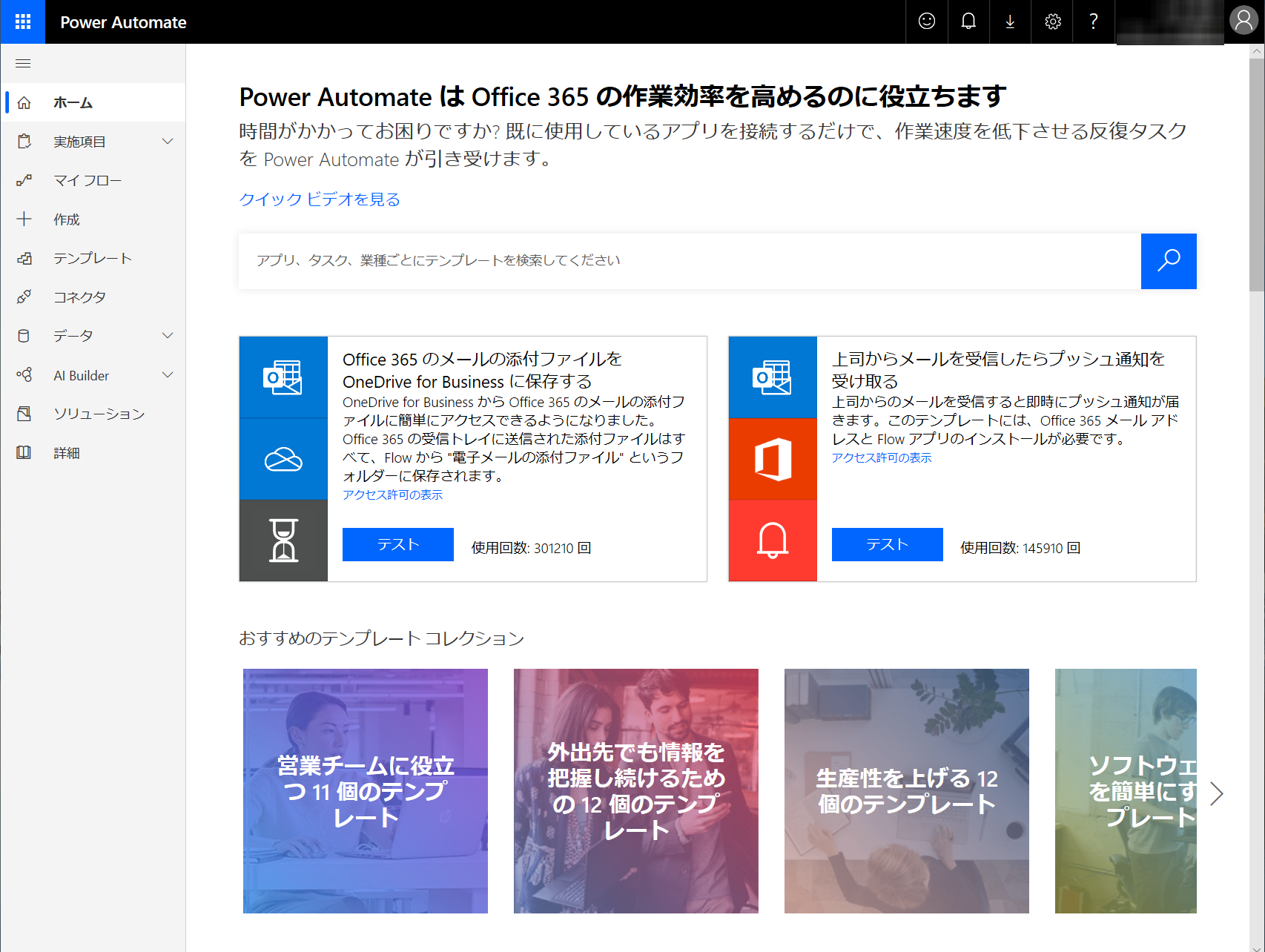Click the vertical page scrollbar thumb
Viewport: 1265px width, 952px height.
1257,175
